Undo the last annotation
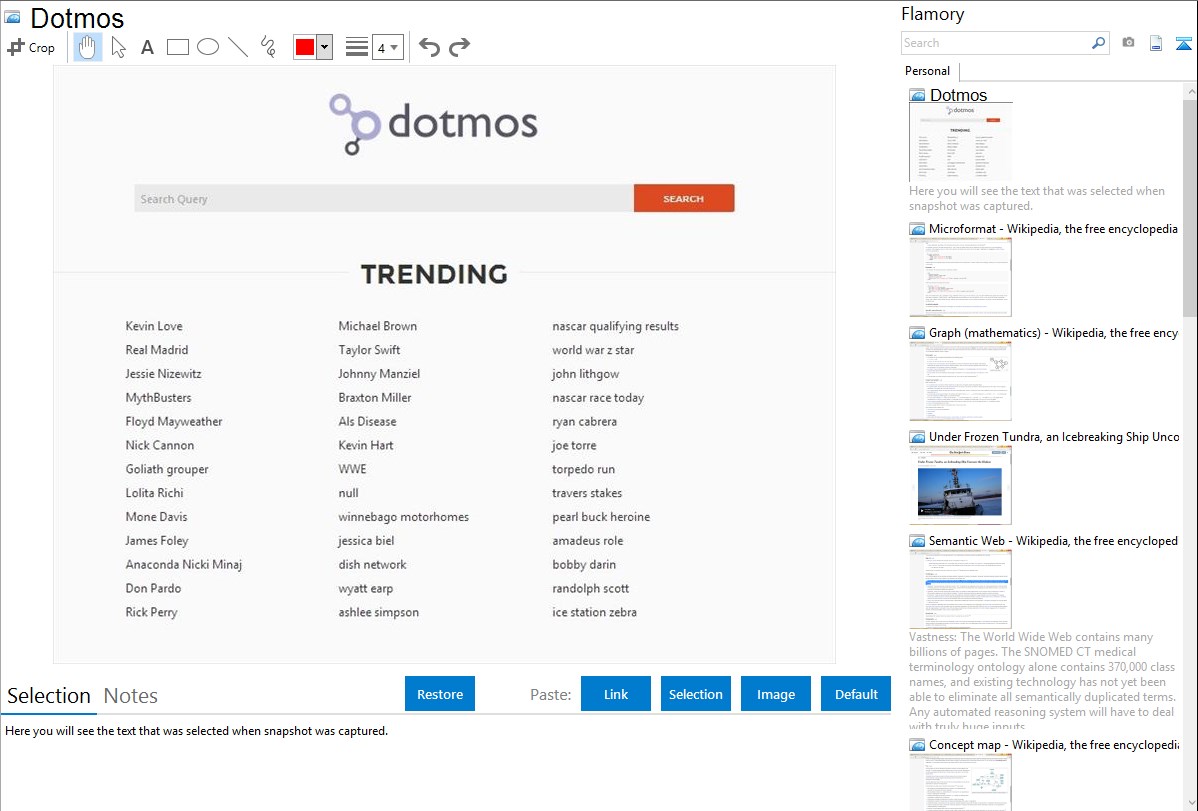1198x811 pixels. 429,47
